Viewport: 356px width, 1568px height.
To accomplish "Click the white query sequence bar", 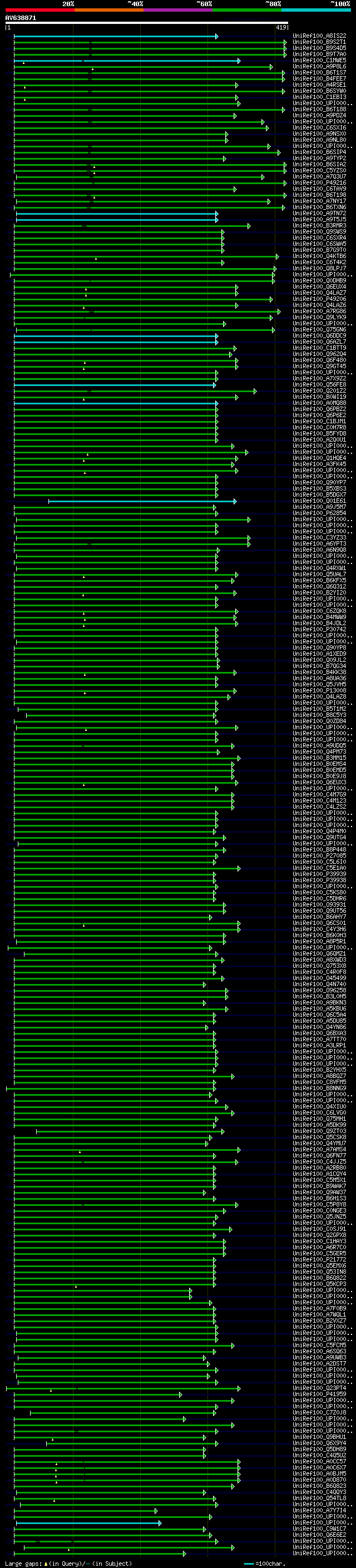I will [x=147, y=23].
